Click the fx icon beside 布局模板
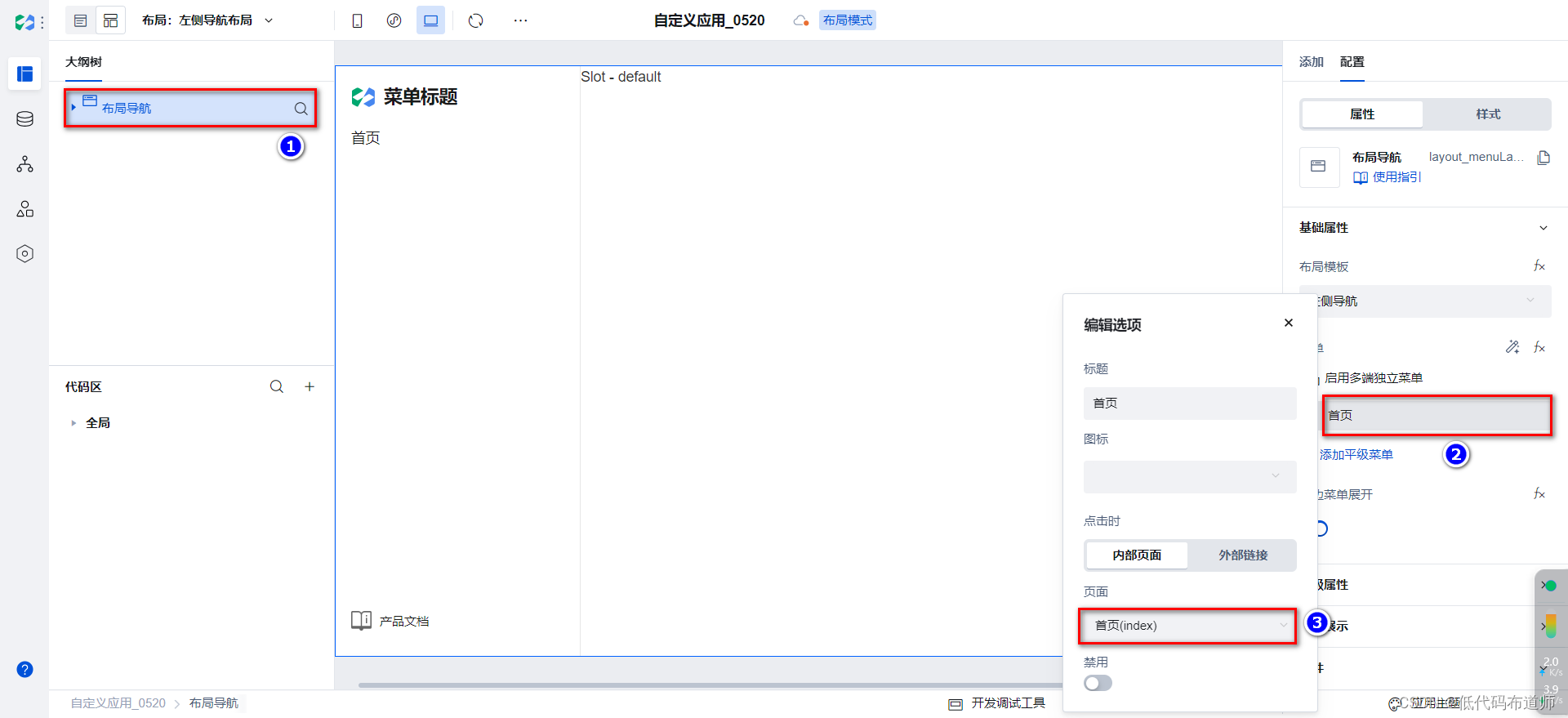Screen dimensions: 1568x718 pos(1539,266)
